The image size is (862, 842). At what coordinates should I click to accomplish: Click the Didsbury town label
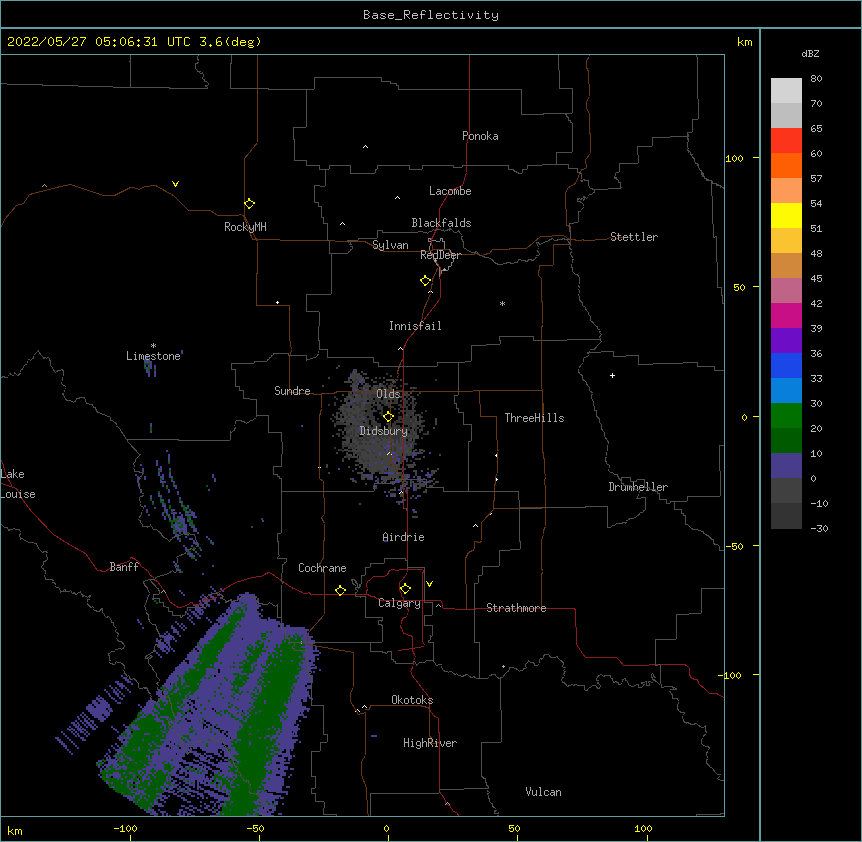384,431
